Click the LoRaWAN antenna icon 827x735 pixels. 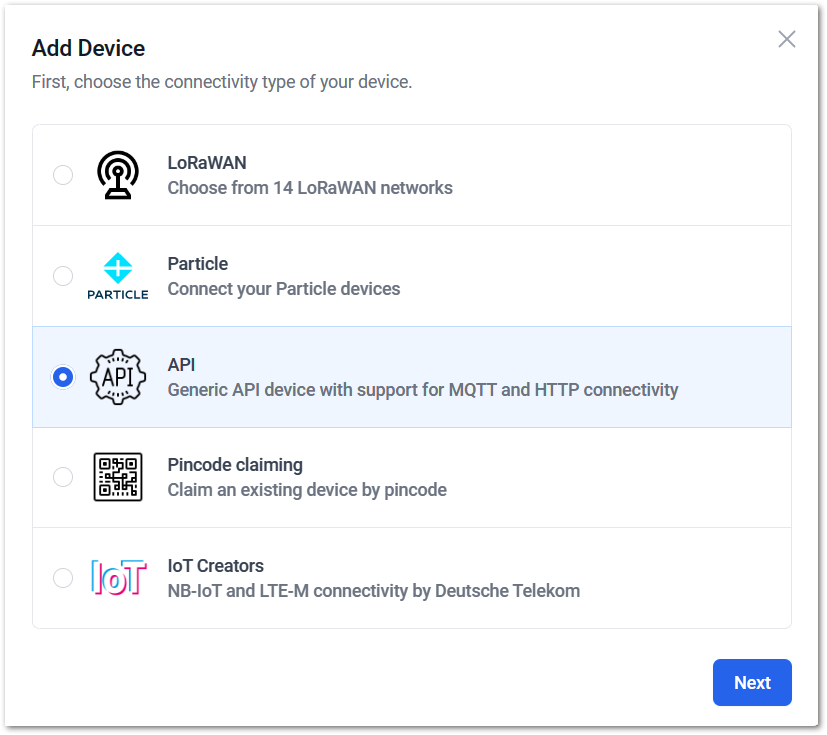click(x=118, y=175)
